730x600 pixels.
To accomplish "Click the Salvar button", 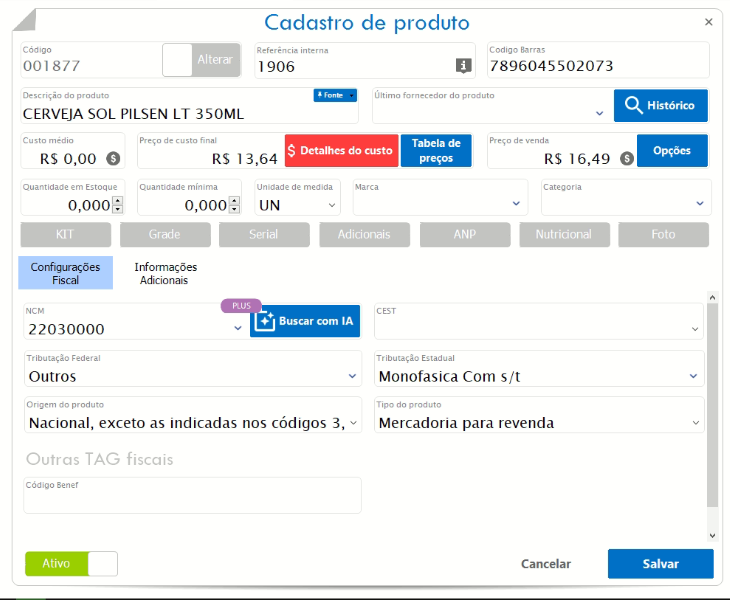I will 660,564.
